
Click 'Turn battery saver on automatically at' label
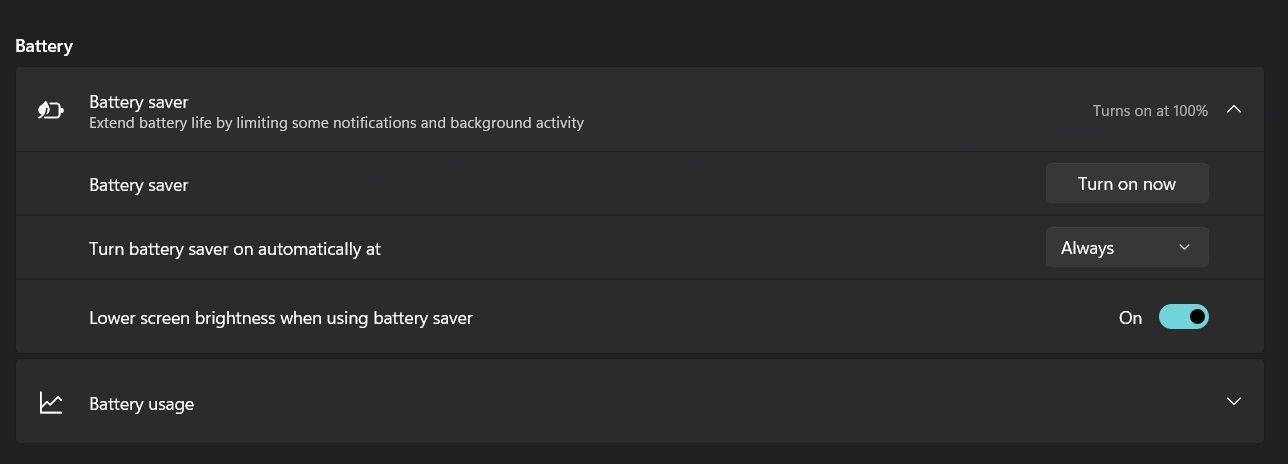235,249
